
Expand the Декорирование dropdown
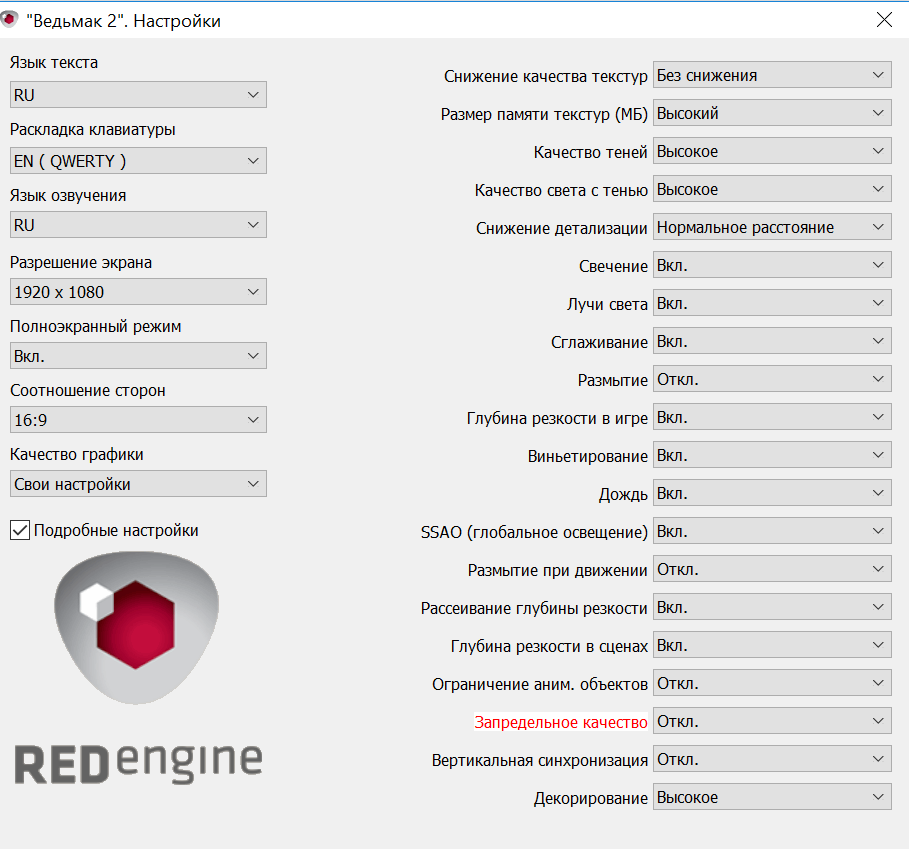[x=772, y=797]
